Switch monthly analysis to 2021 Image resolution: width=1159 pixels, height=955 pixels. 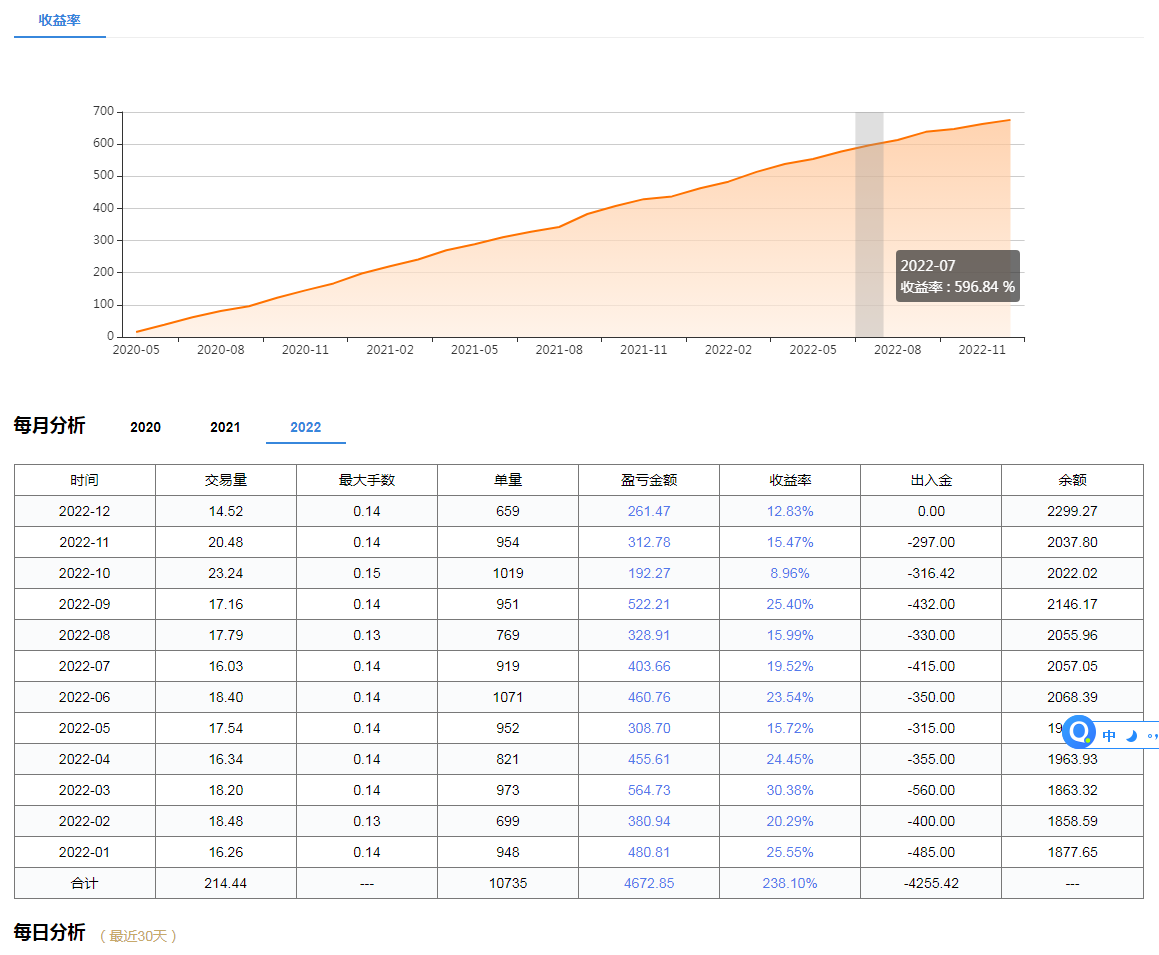coord(225,427)
